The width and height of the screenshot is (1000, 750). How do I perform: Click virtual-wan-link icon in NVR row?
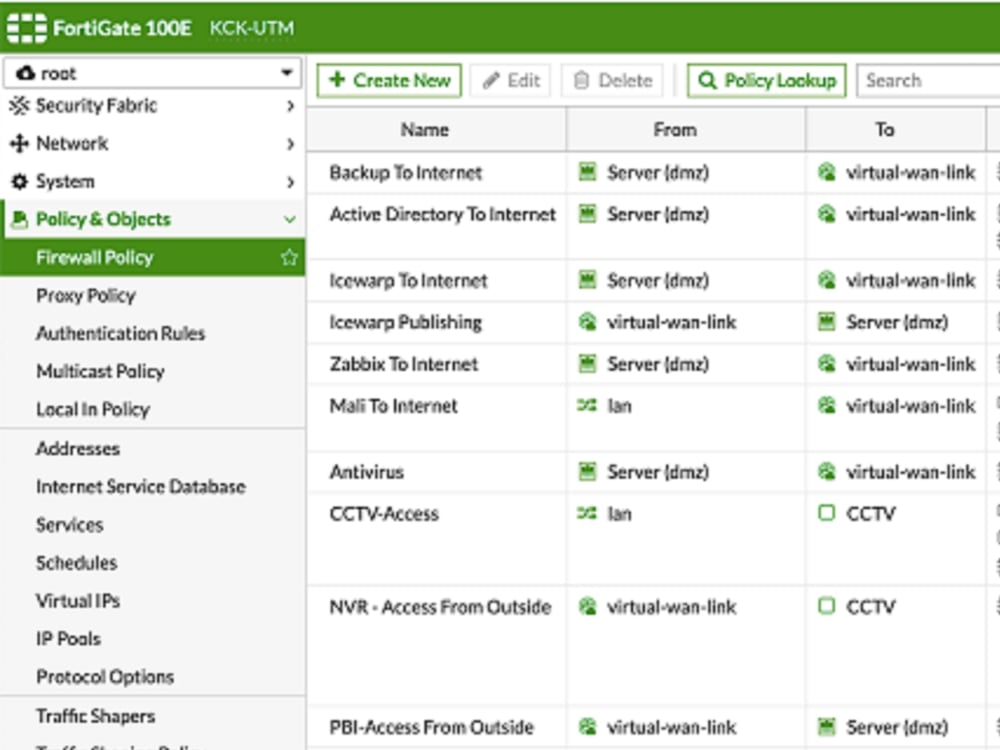[x=587, y=607]
